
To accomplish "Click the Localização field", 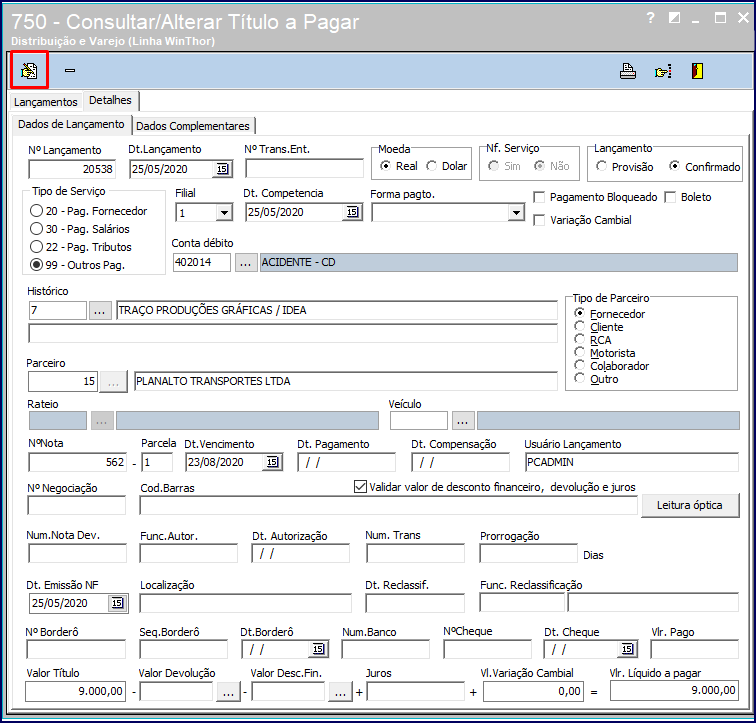I will [x=246, y=603].
